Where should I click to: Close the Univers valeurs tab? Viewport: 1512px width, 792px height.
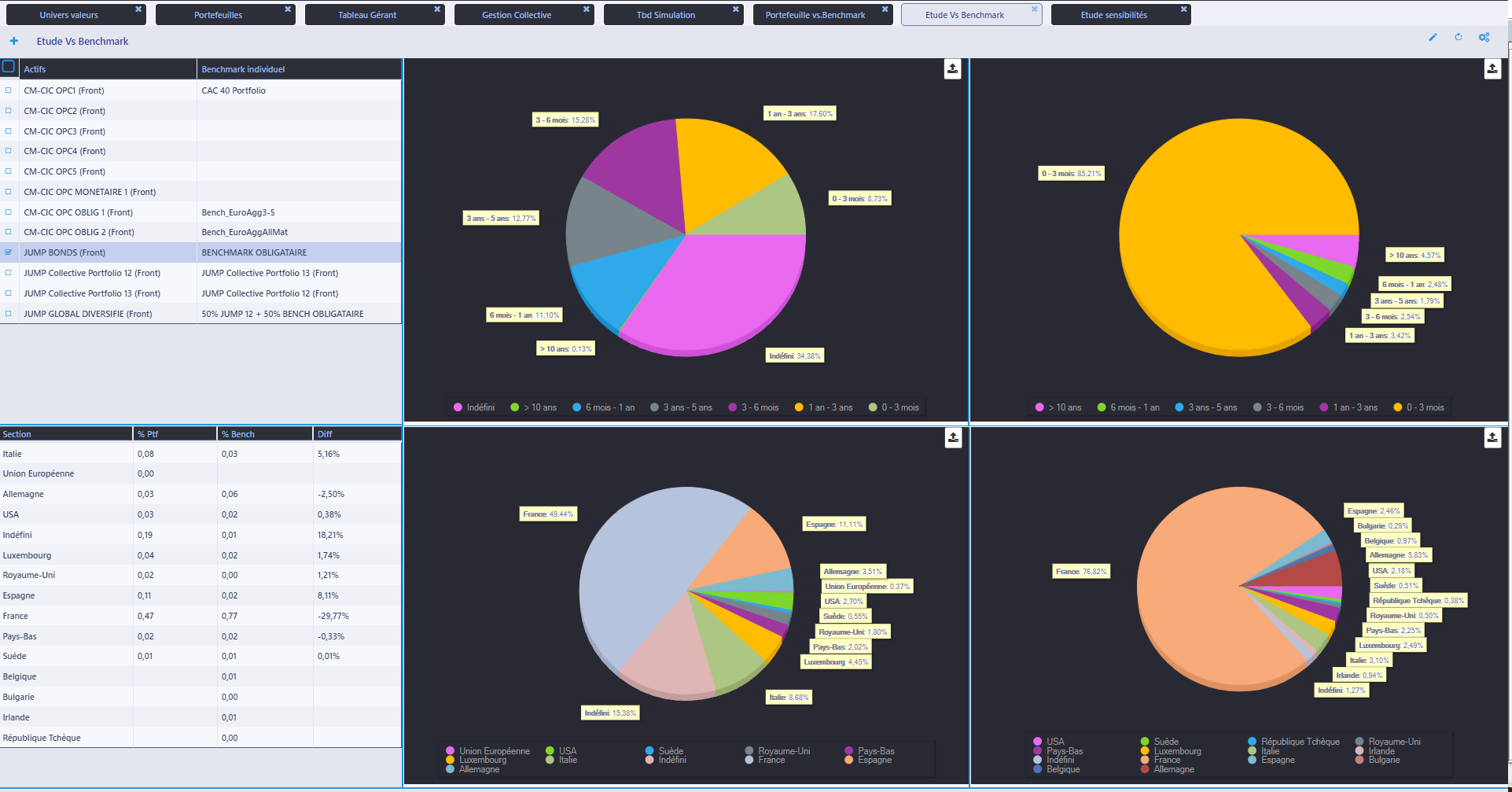tap(139, 11)
